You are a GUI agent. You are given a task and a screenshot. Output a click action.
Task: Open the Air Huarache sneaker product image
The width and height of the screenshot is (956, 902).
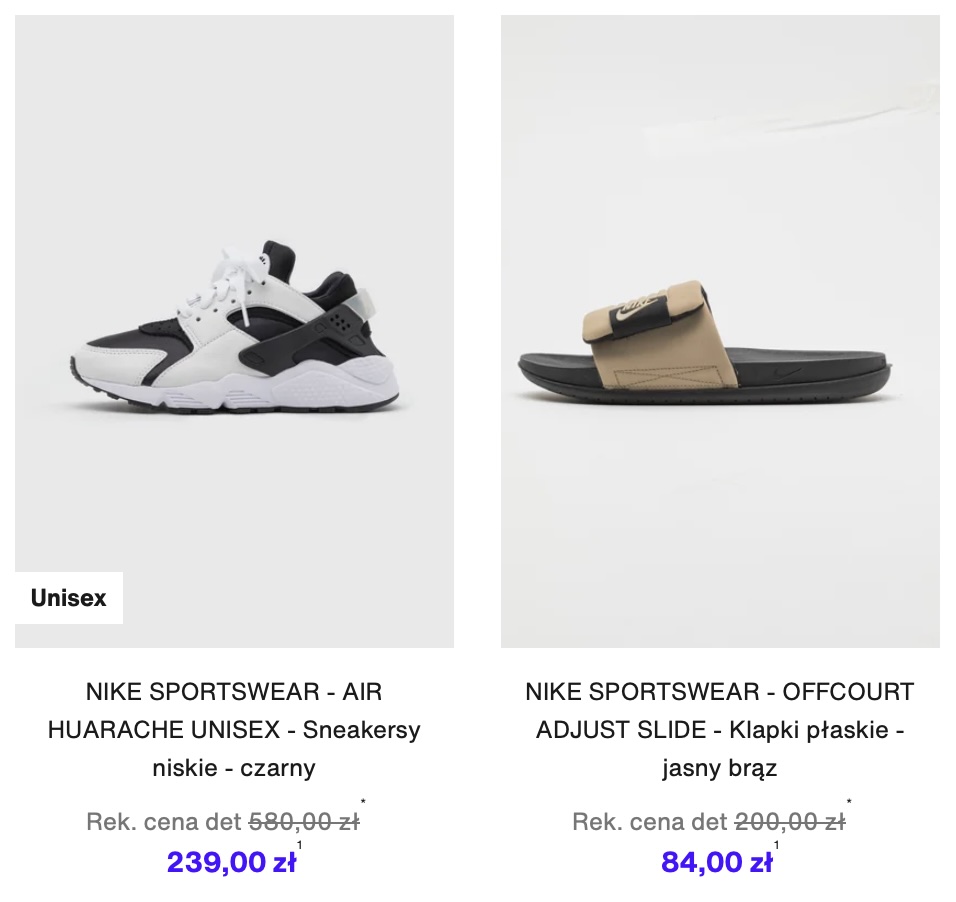coord(234,331)
